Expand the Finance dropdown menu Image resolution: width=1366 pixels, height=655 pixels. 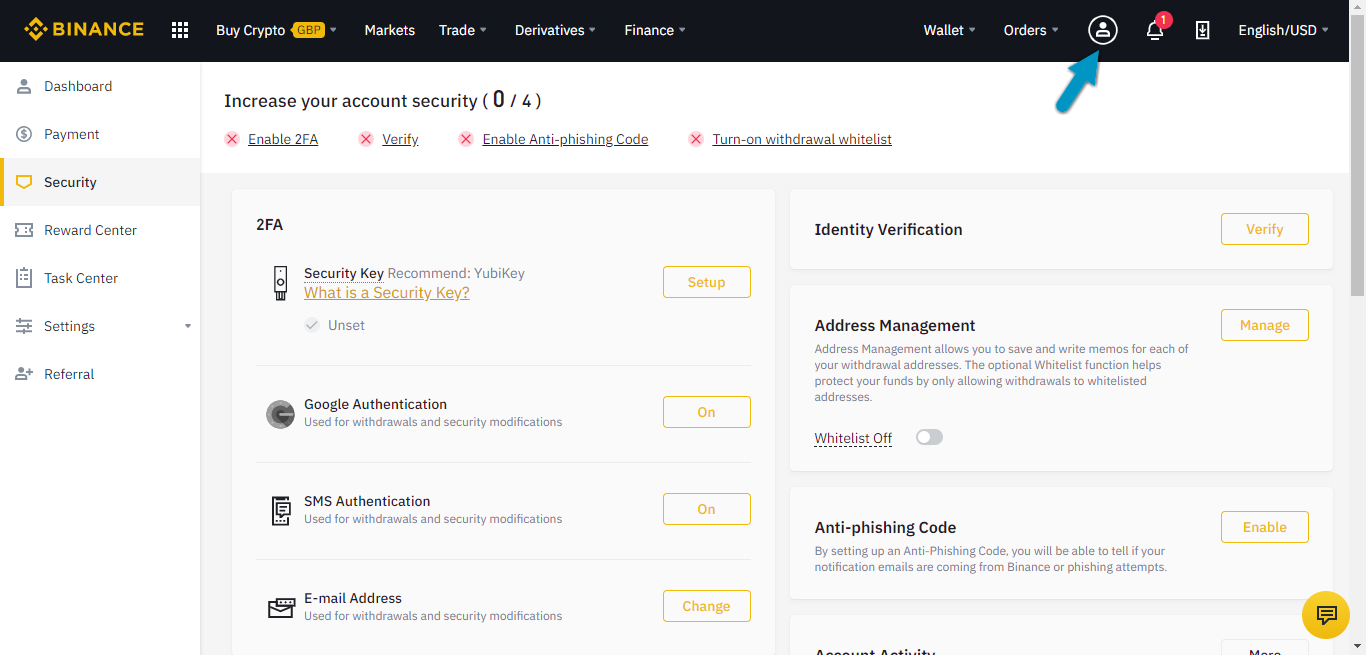[655, 30]
